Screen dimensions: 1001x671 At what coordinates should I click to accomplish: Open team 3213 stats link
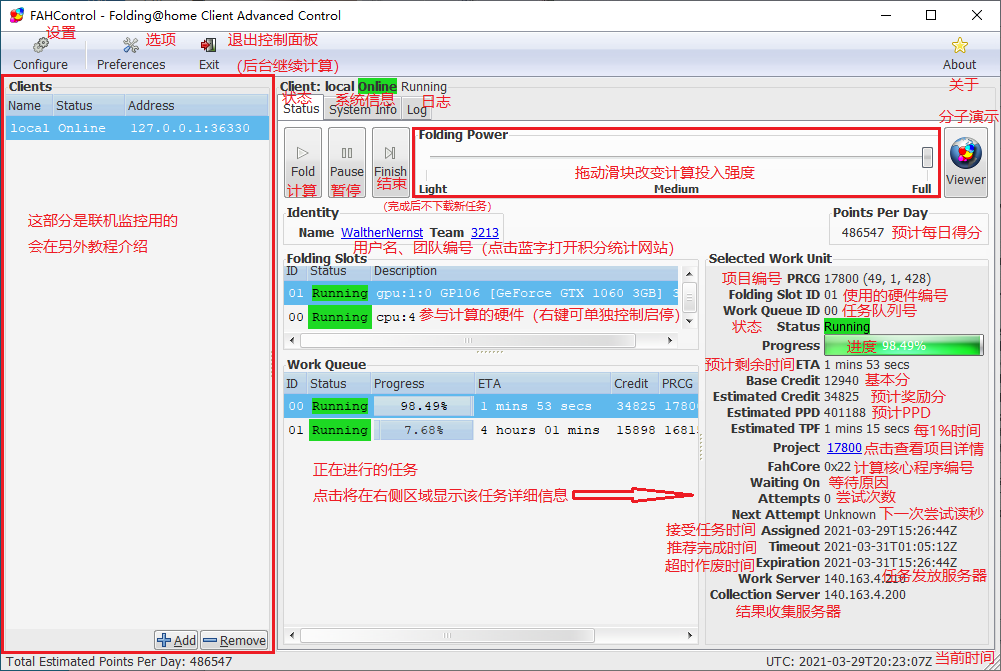[485, 233]
